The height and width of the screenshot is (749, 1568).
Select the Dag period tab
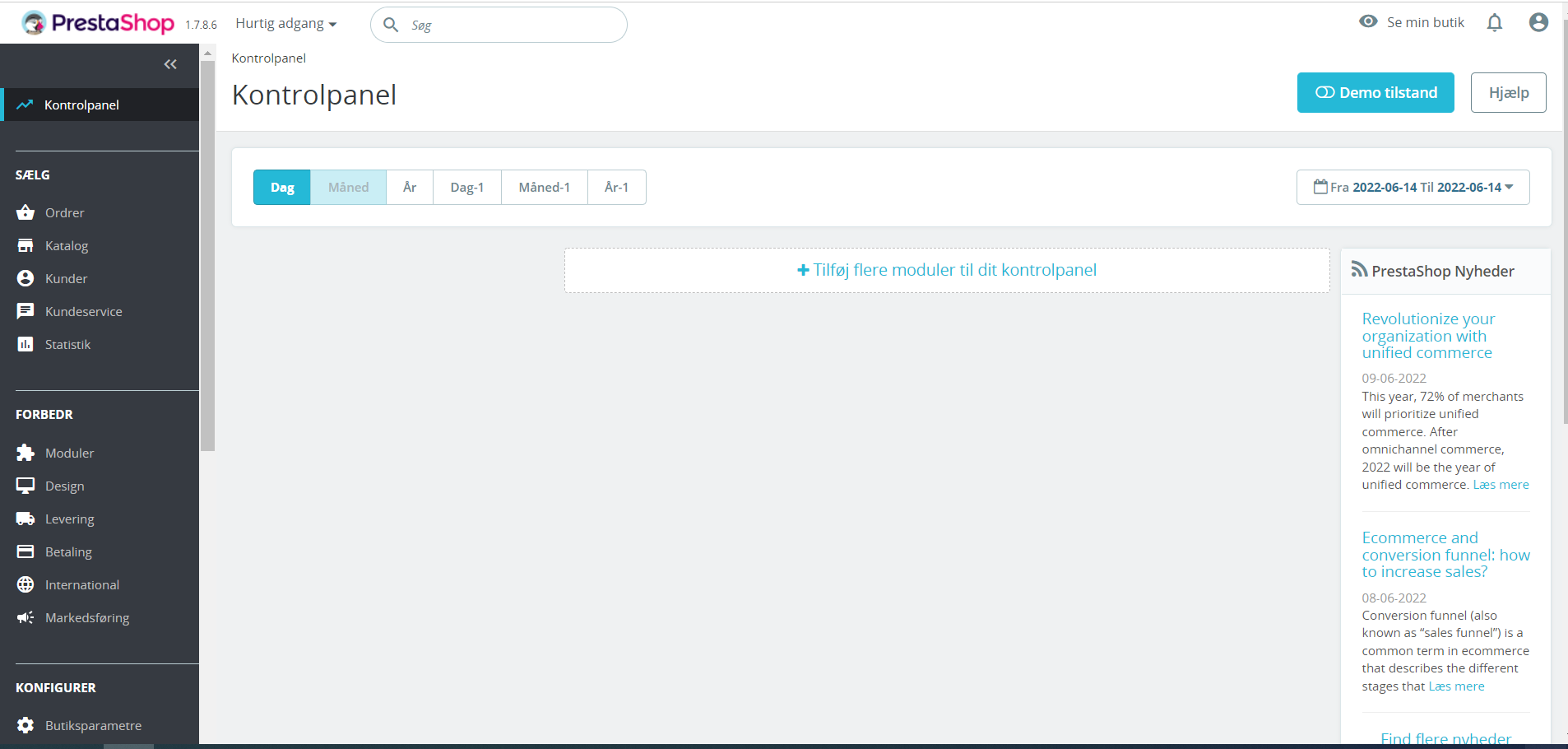282,187
